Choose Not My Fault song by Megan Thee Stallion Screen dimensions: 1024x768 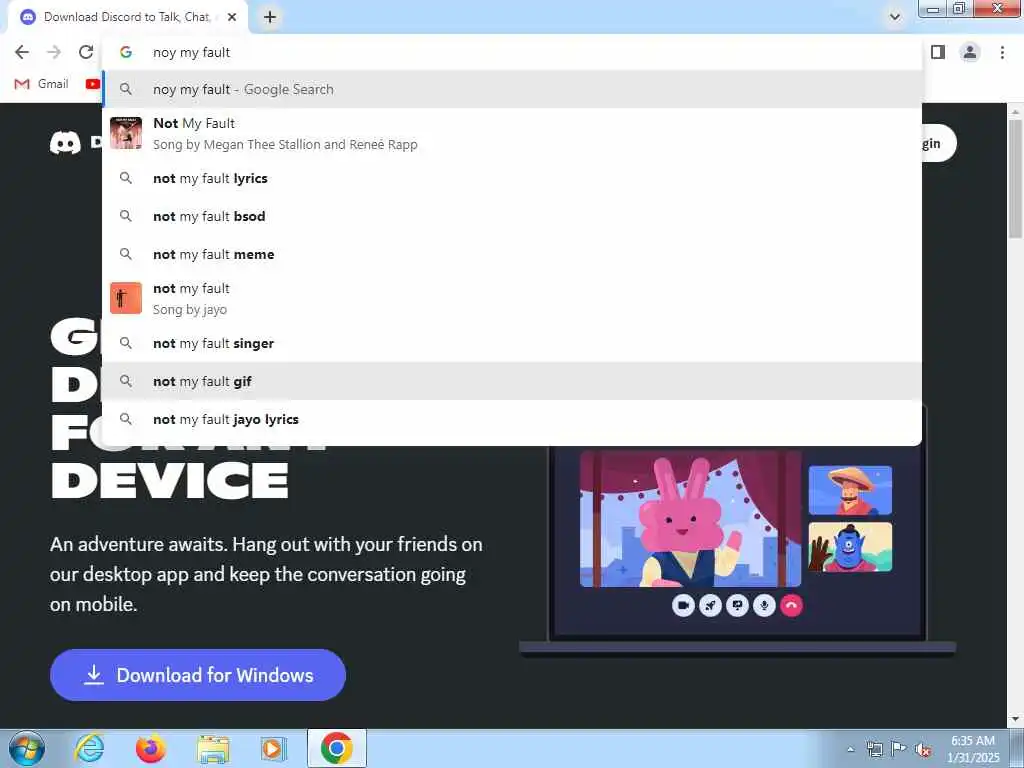(x=512, y=133)
